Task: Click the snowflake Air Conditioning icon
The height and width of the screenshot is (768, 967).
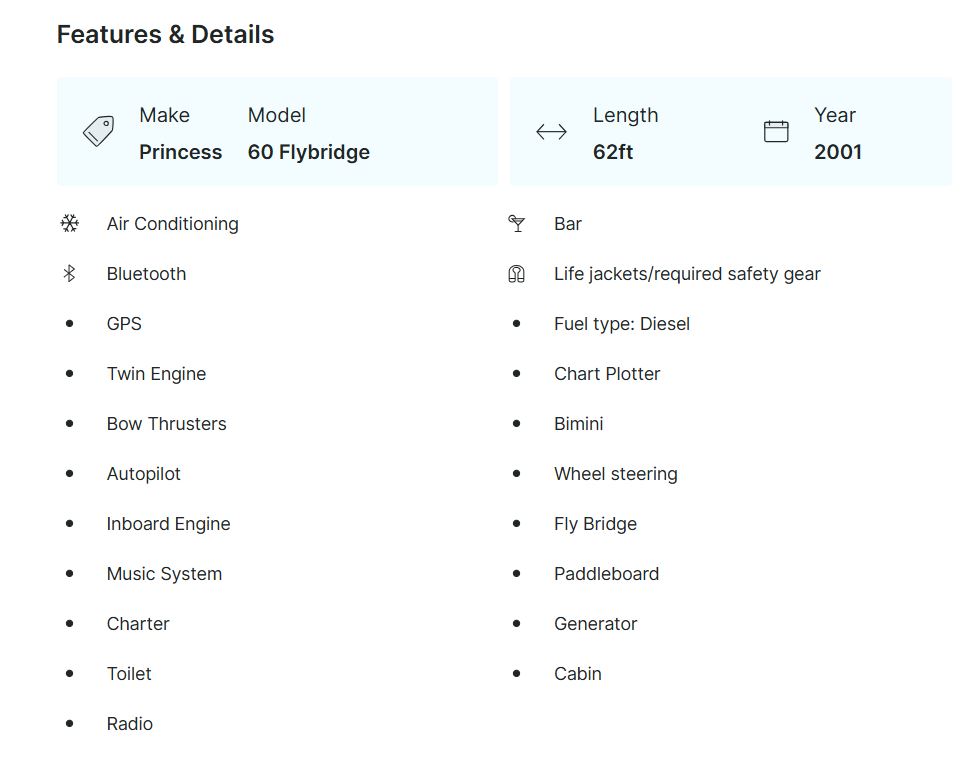Action: click(x=69, y=224)
